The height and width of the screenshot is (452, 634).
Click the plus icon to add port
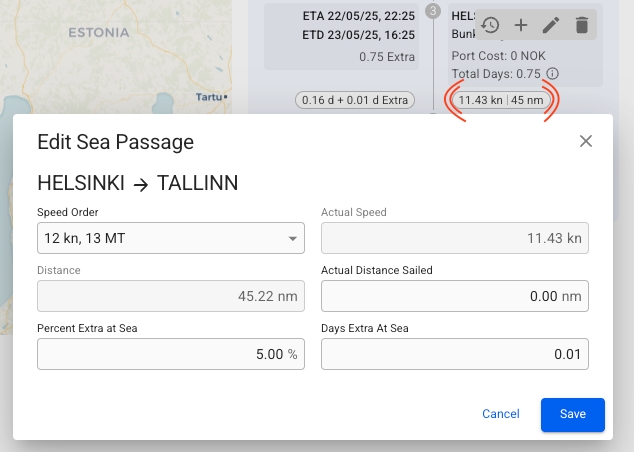pos(520,25)
